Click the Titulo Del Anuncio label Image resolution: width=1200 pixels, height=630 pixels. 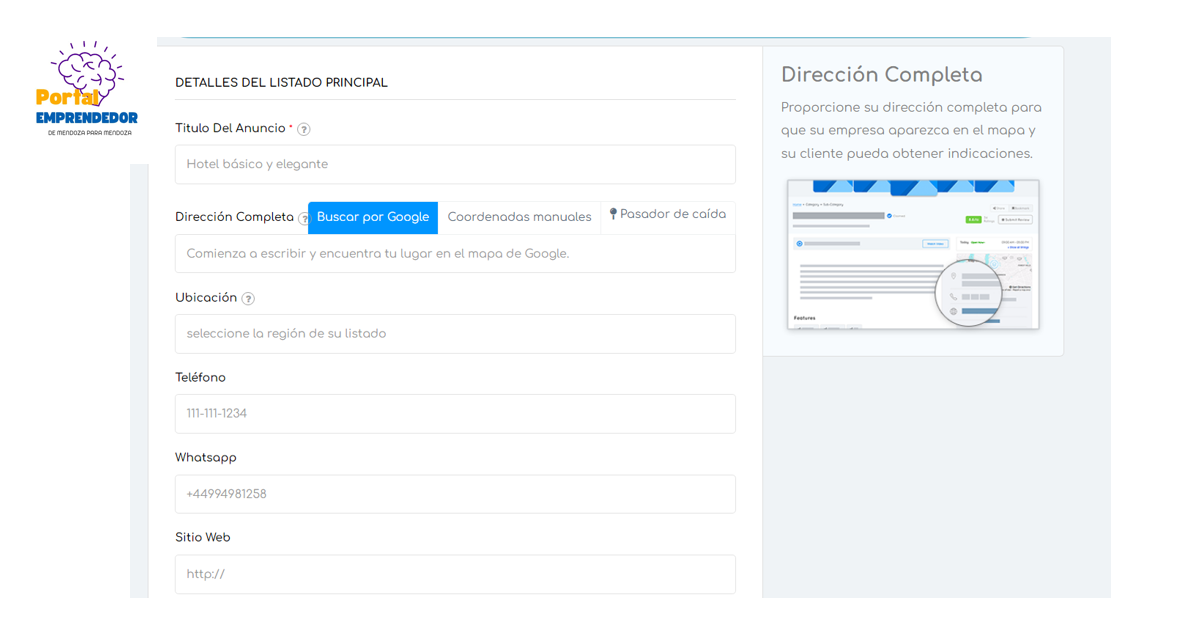[230, 129]
